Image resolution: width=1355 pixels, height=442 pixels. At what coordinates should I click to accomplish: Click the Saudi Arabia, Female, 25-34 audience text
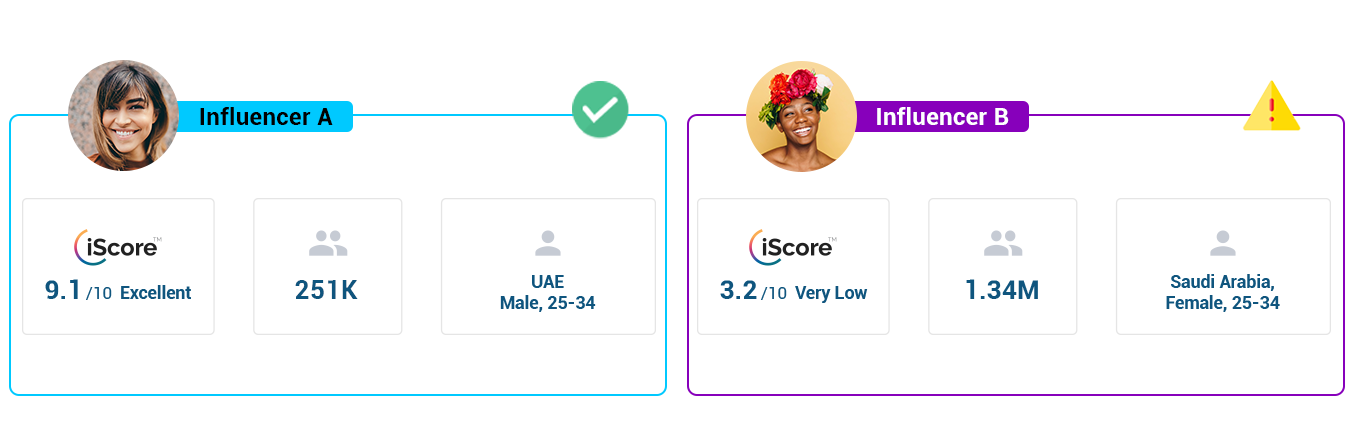pos(1222,292)
